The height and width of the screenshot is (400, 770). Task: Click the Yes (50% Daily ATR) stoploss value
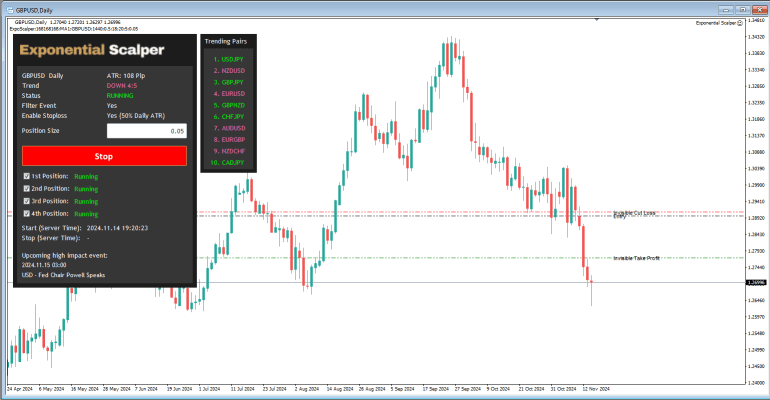tap(136, 116)
